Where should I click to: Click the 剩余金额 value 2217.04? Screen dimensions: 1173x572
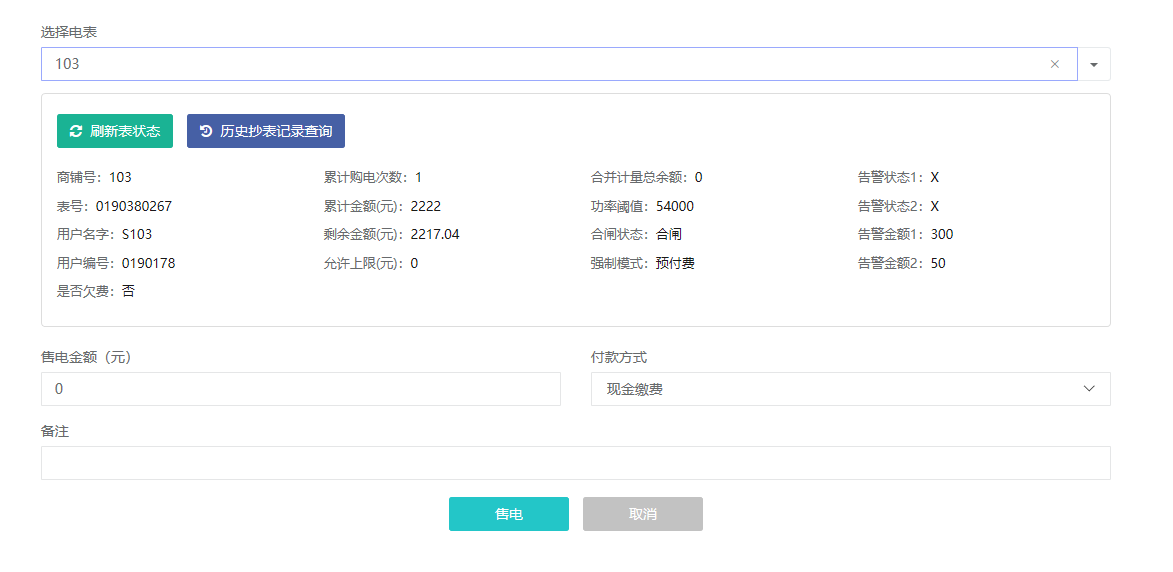pyautogui.click(x=435, y=235)
